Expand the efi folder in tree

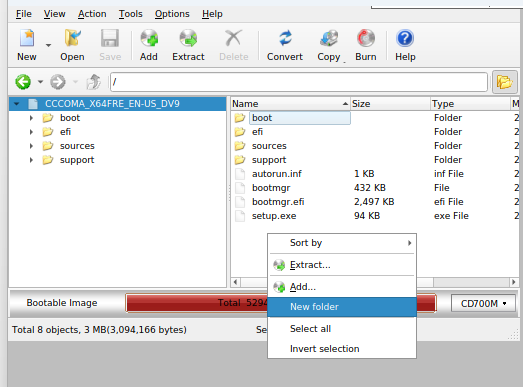[31, 132]
